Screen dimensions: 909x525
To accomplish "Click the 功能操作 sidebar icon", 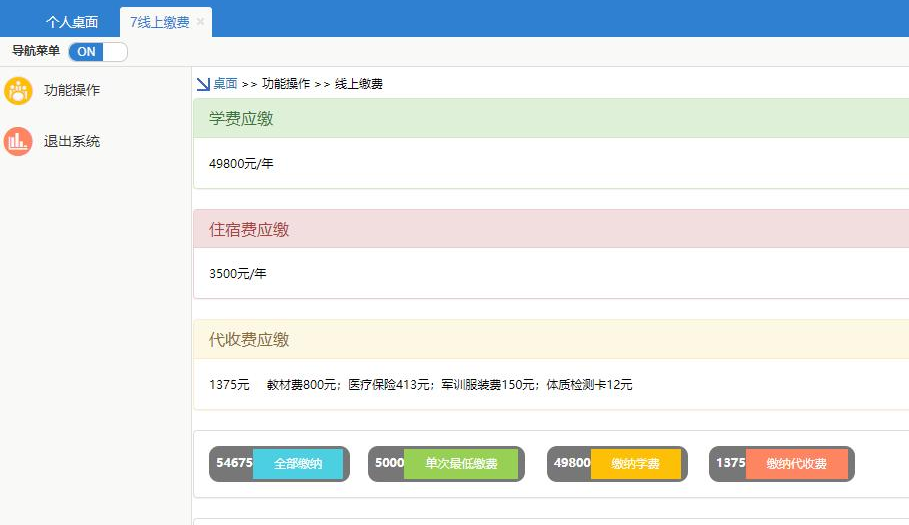I will (18, 91).
